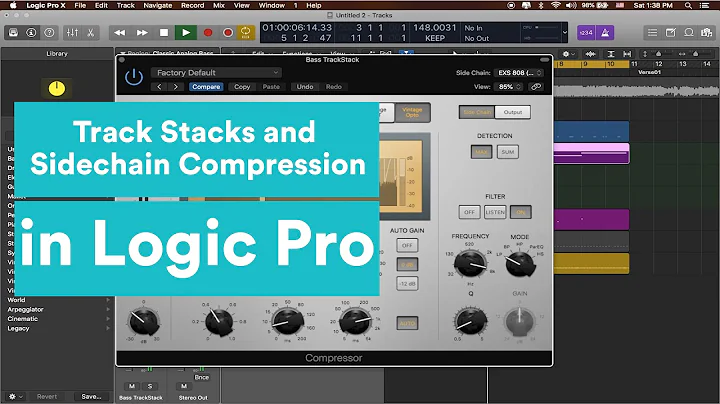Image resolution: width=720 pixels, height=404 pixels.
Task: Open the Editors scissors icon
Action: click(90, 33)
